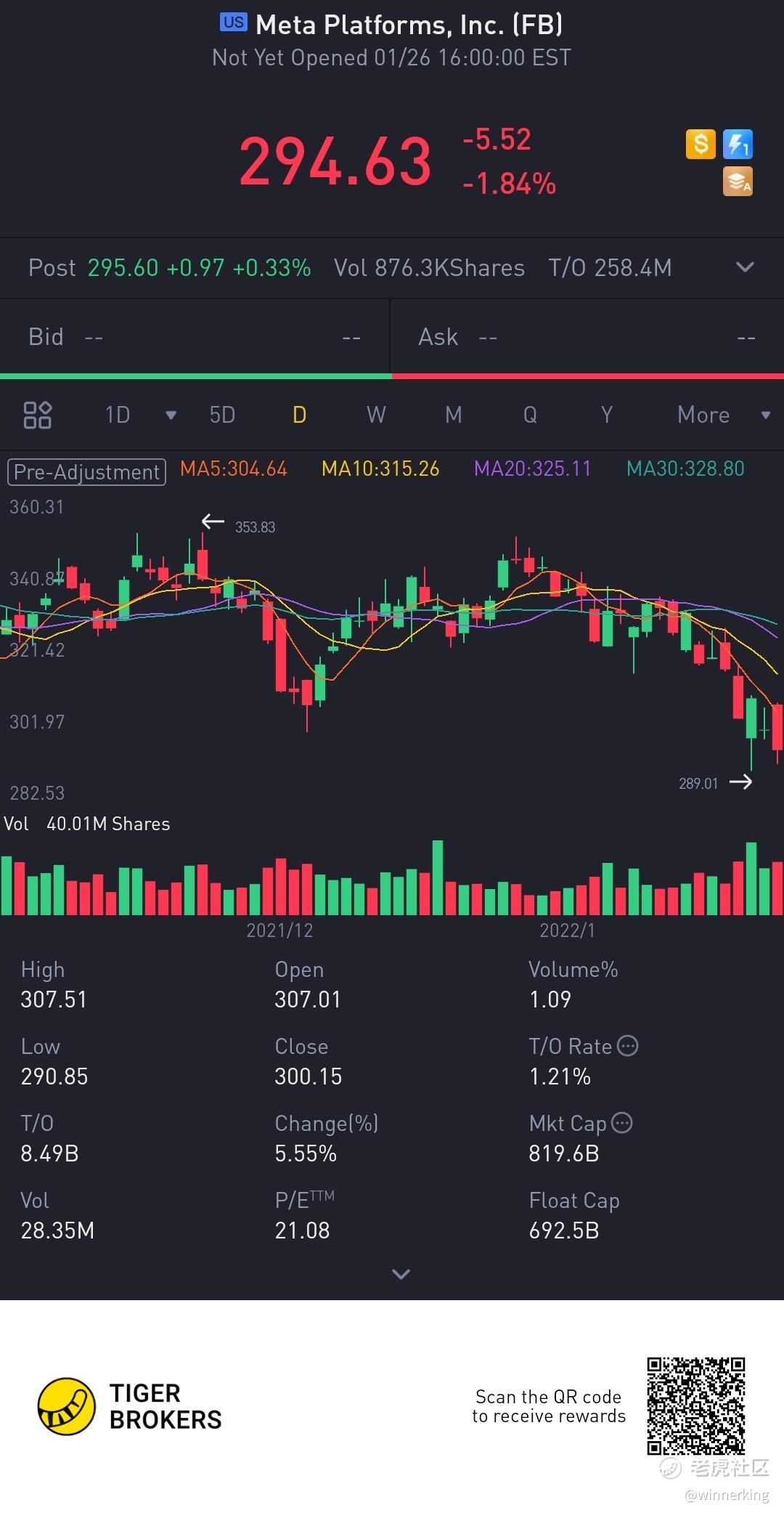Tap the 353.83 high marker label
Image resolution: width=784 pixels, height=1513 pixels.
point(255,527)
